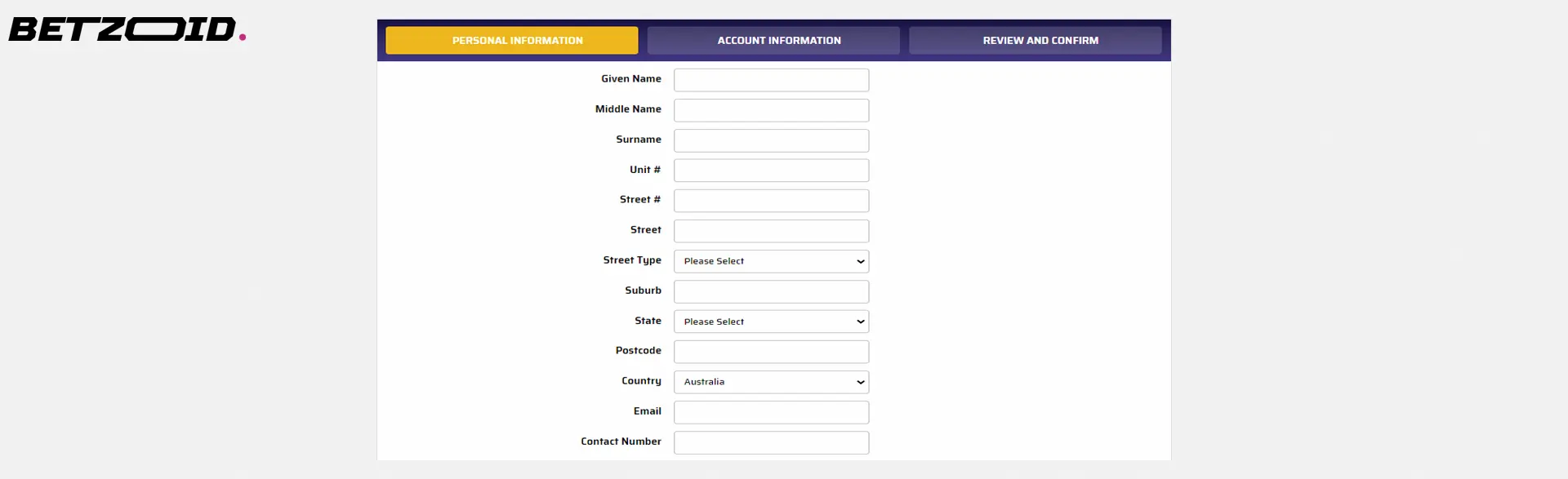Click the Betzoid logo

pos(127,30)
